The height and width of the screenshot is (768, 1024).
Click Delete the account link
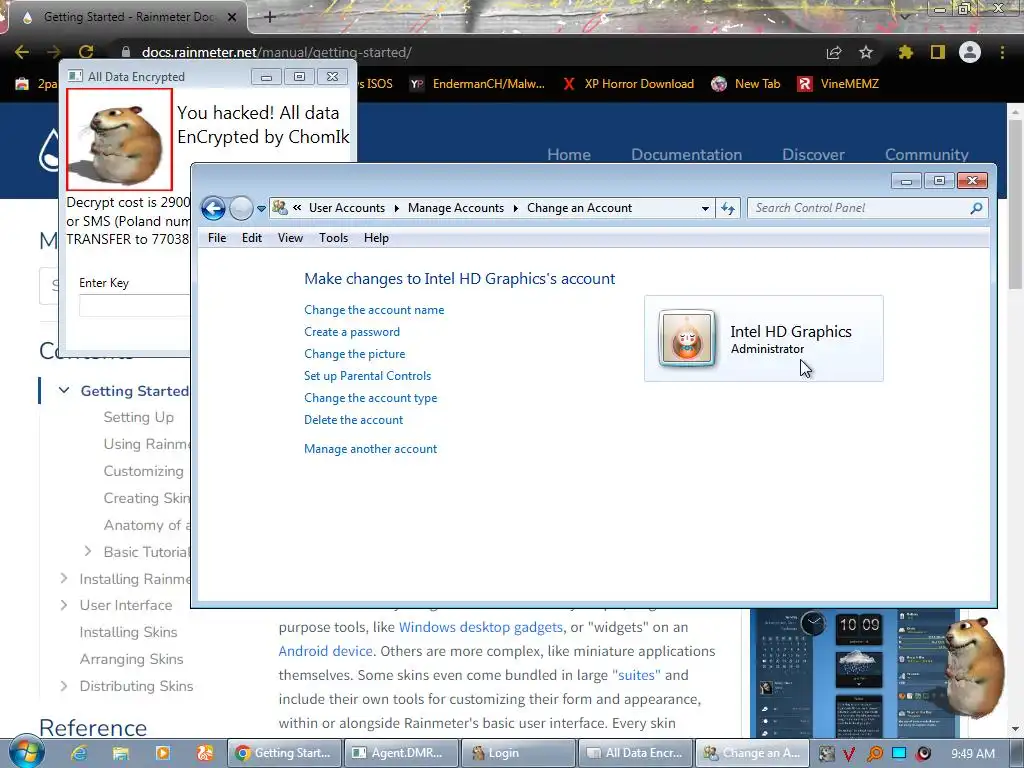[x=353, y=420]
